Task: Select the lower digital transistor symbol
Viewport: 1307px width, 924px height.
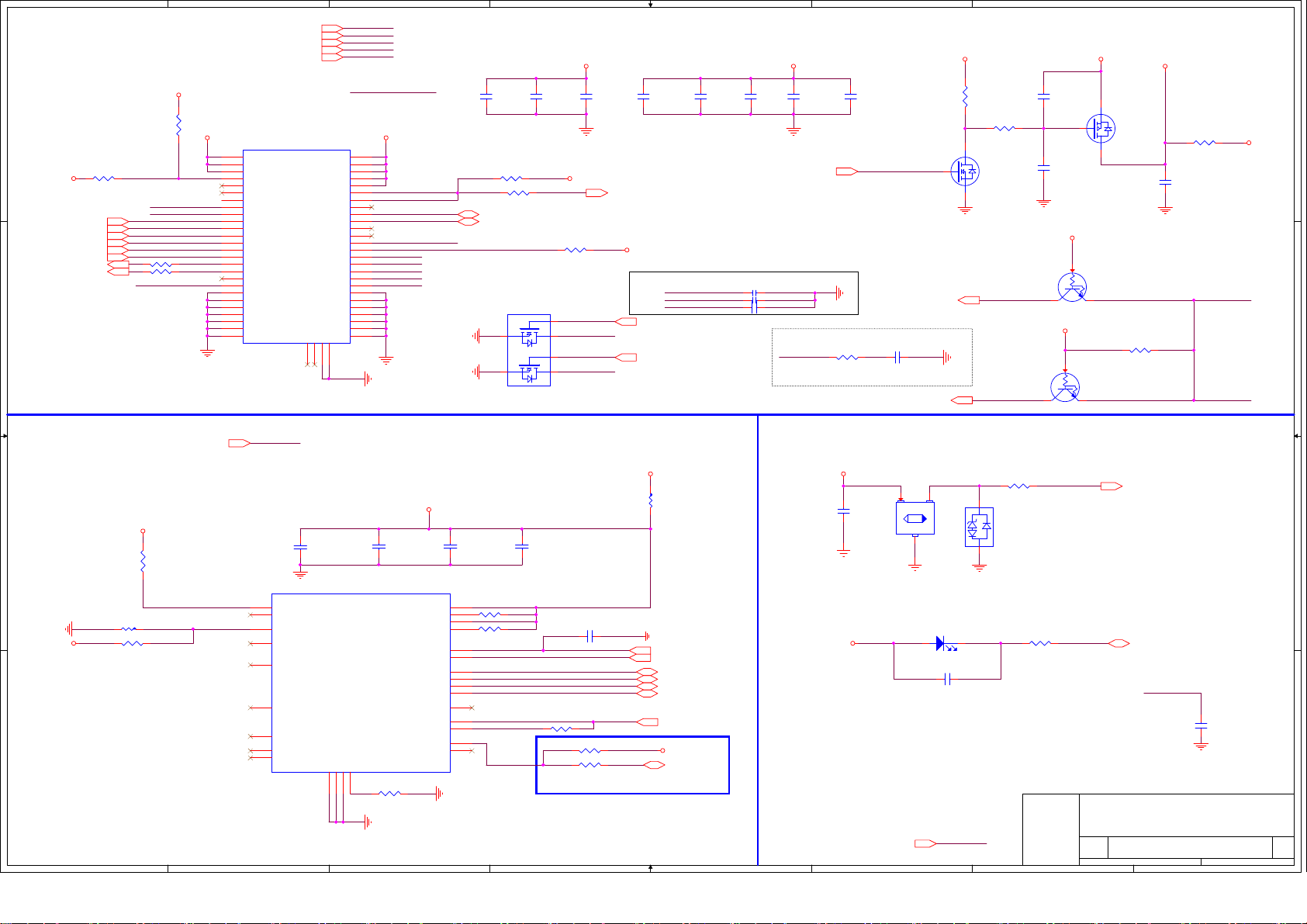Action: point(1065,387)
